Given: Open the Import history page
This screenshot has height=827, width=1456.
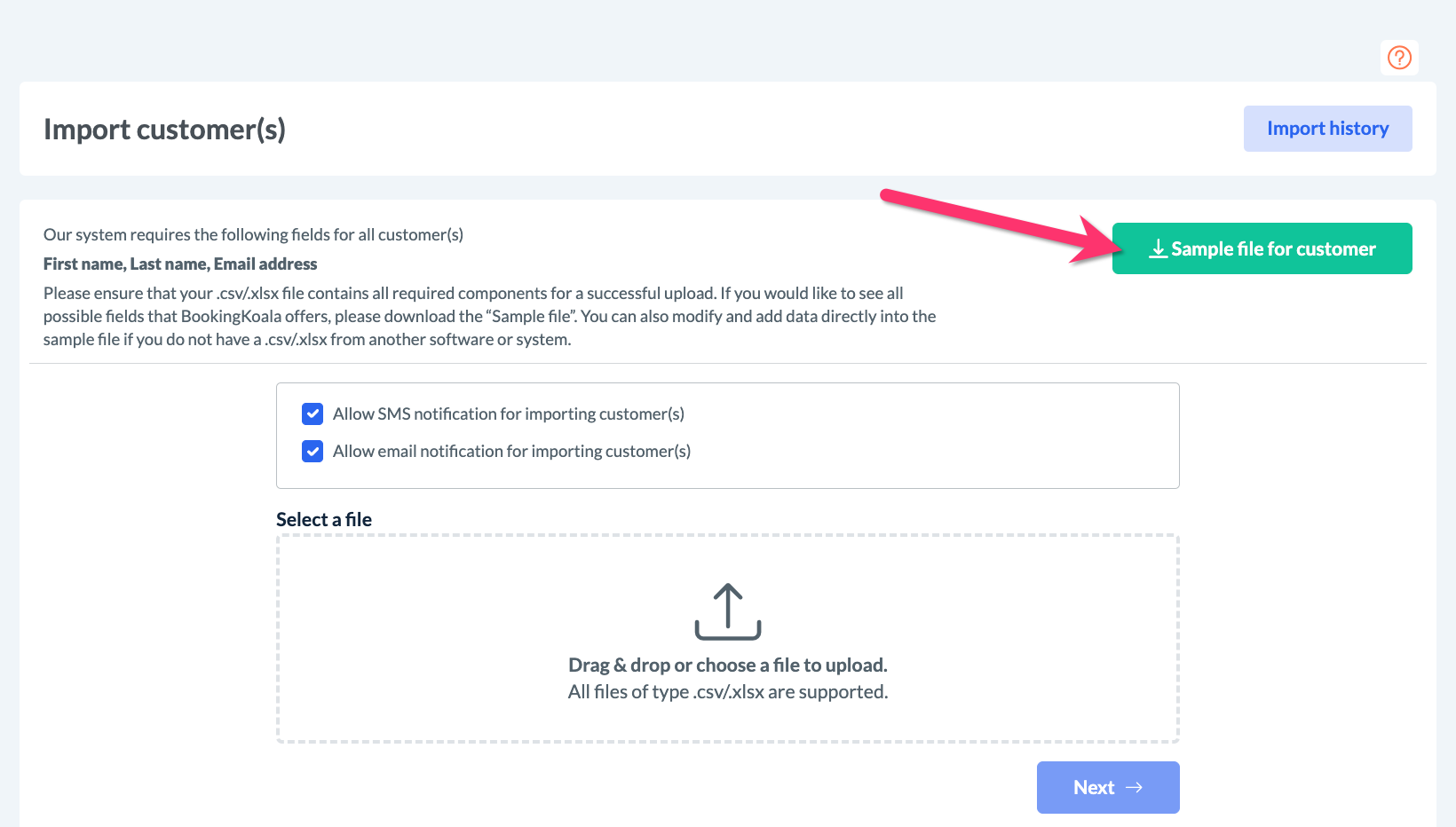Looking at the screenshot, I should [1327, 129].
